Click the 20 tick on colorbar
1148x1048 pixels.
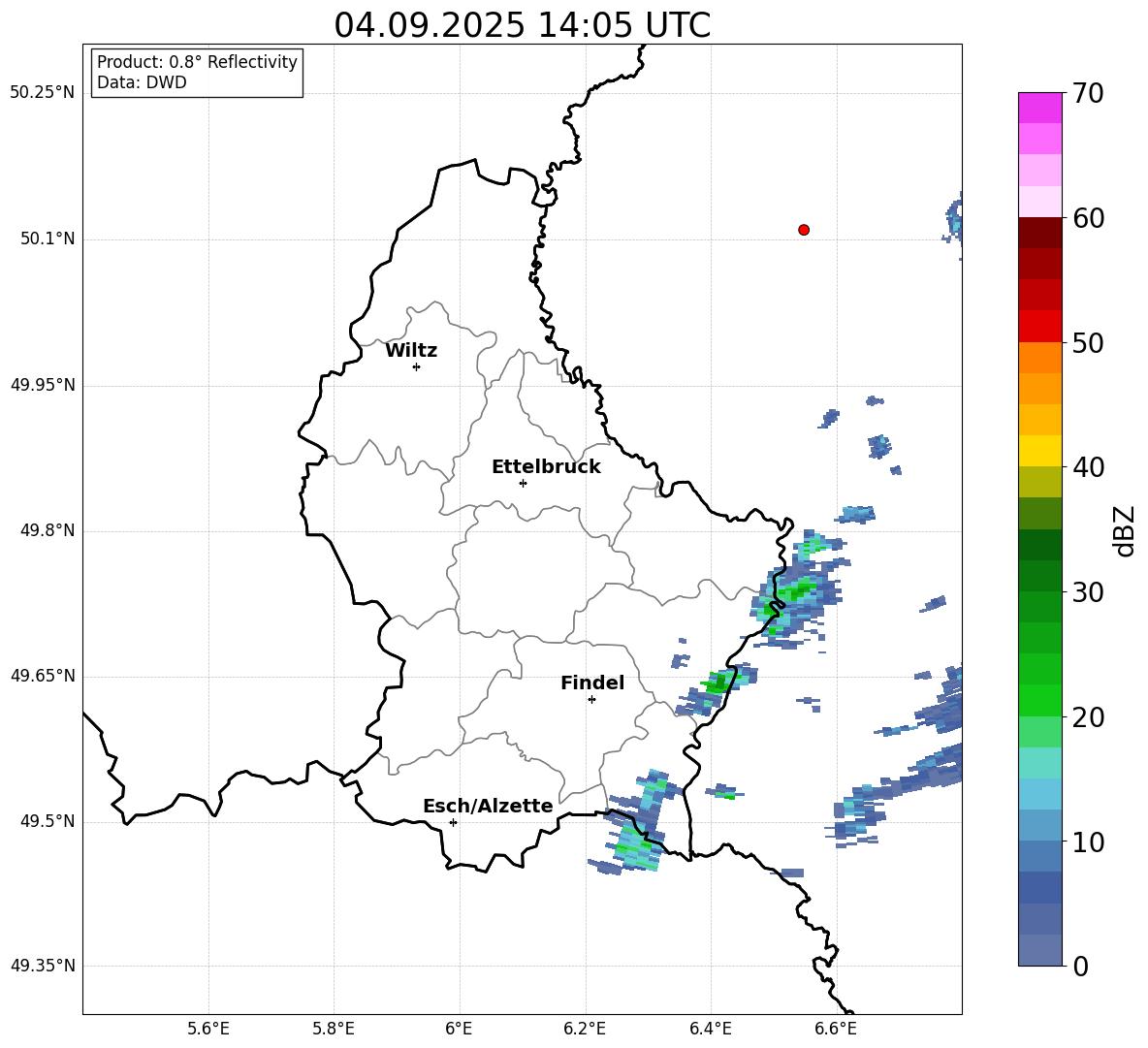tap(1088, 717)
